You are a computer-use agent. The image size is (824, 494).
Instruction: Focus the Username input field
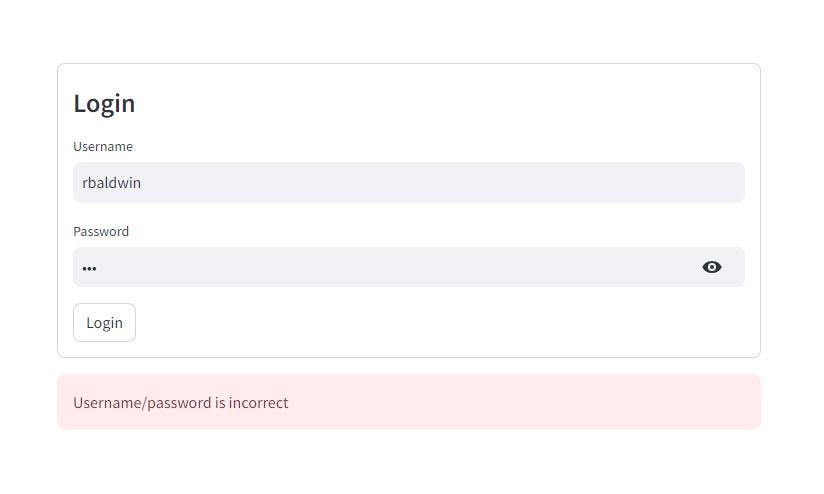tap(408, 183)
